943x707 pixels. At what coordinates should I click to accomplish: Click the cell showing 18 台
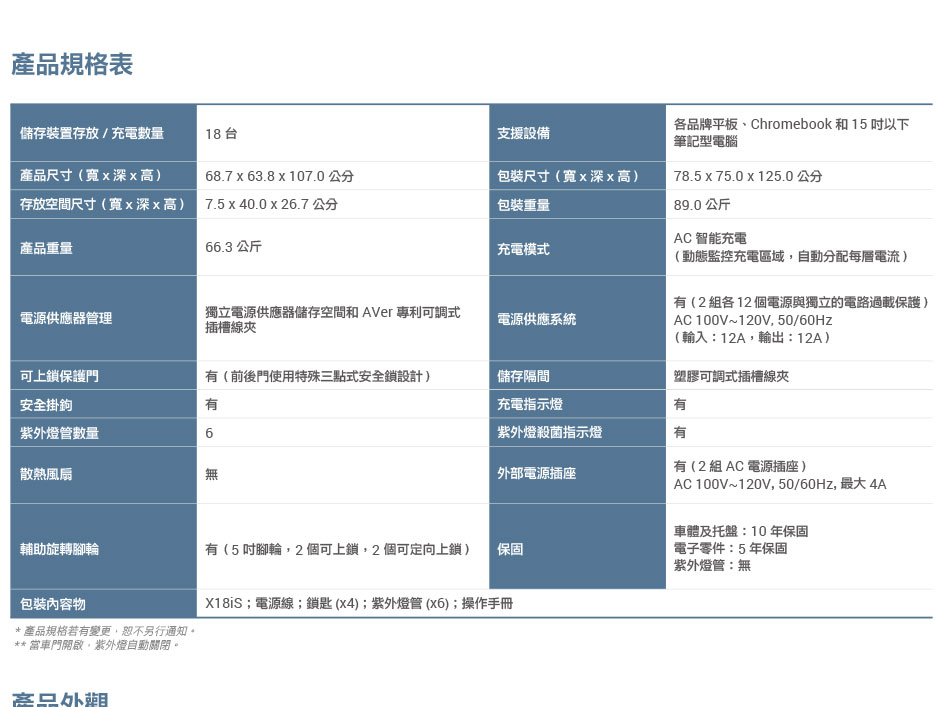coord(220,133)
